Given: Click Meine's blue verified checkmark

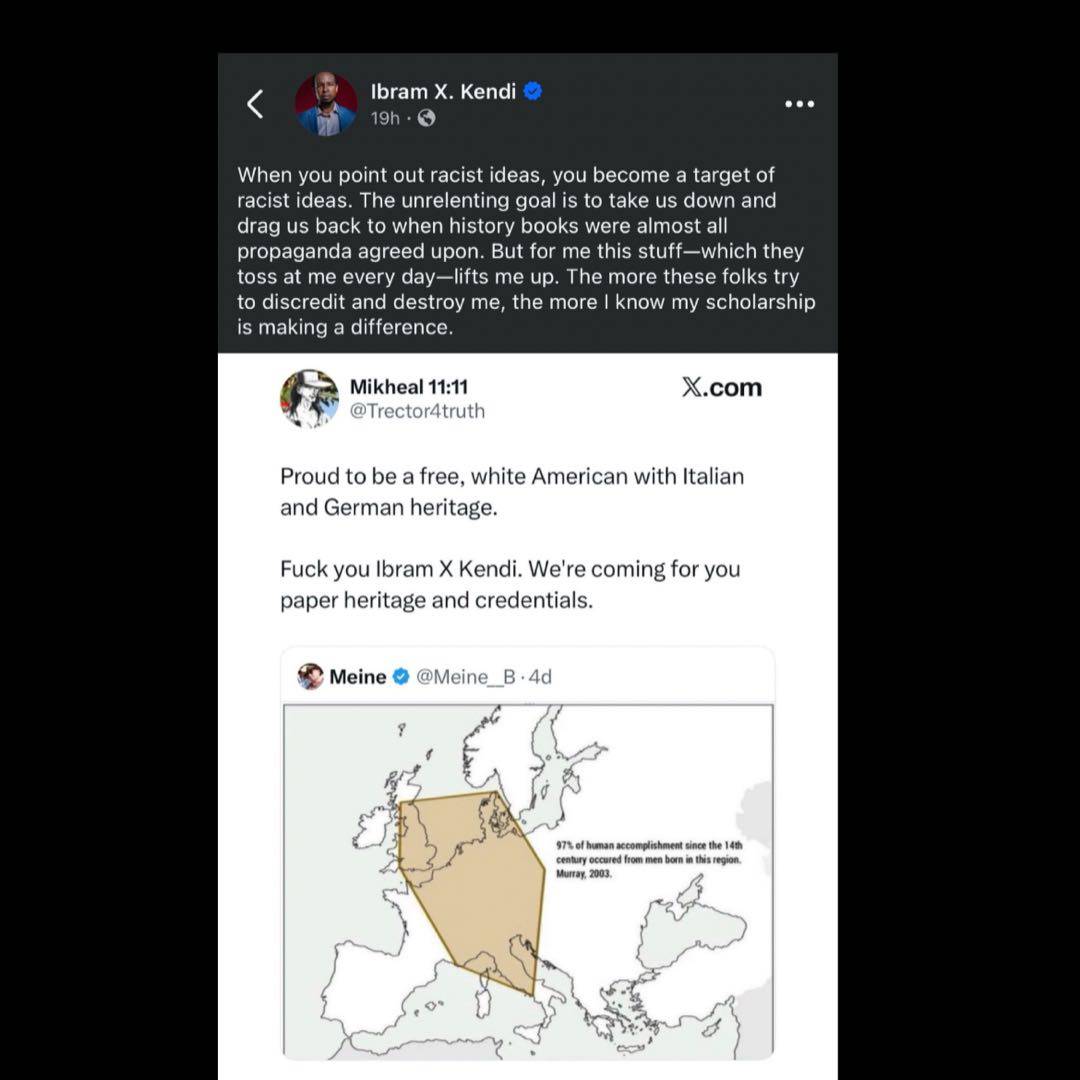Looking at the screenshot, I should [x=400, y=677].
